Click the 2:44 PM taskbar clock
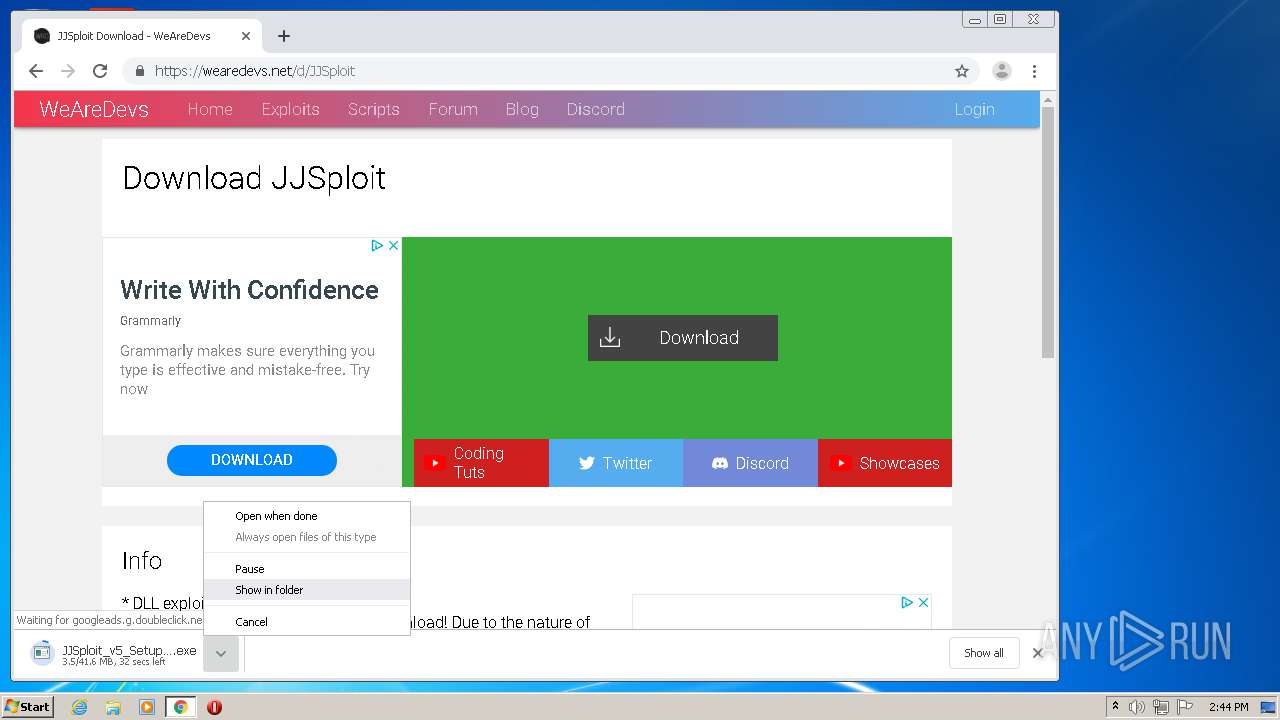1280x720 pixels. click(x=1228, y=707)
